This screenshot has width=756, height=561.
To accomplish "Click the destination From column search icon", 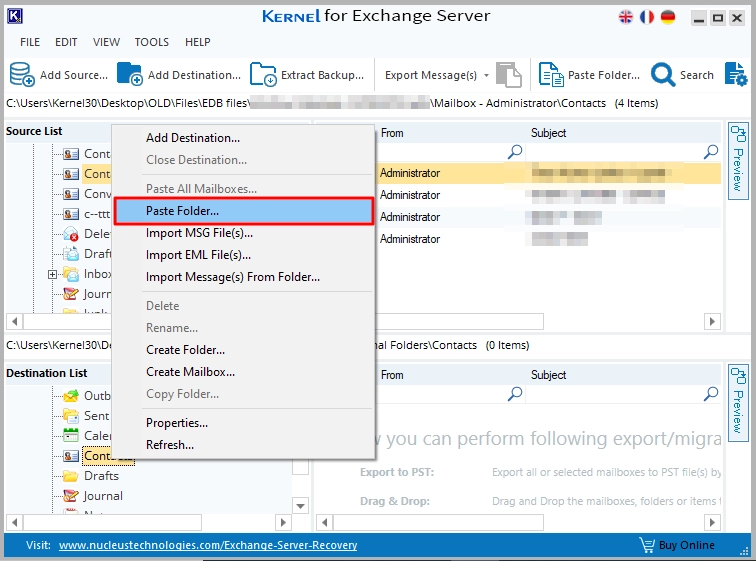I will (515, 394).
